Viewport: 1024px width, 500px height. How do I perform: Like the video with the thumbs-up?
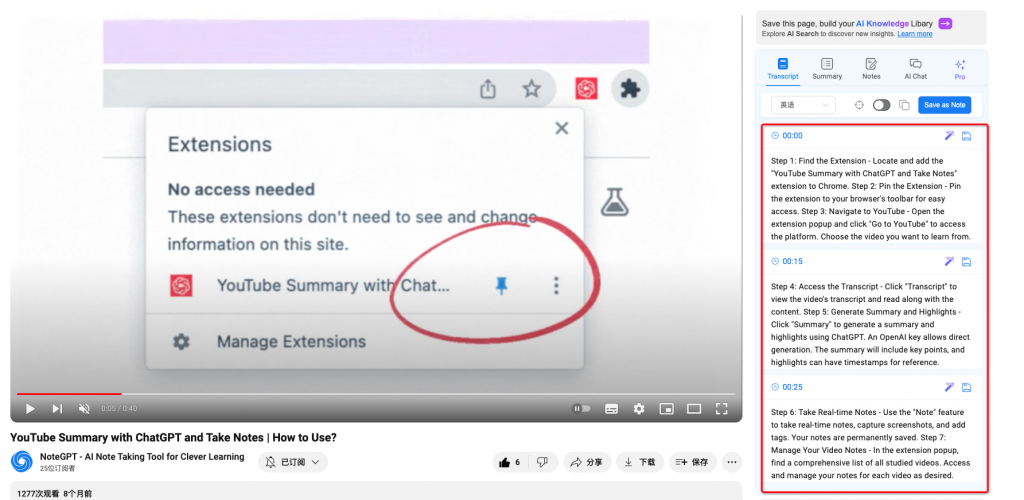pos(510,462)
